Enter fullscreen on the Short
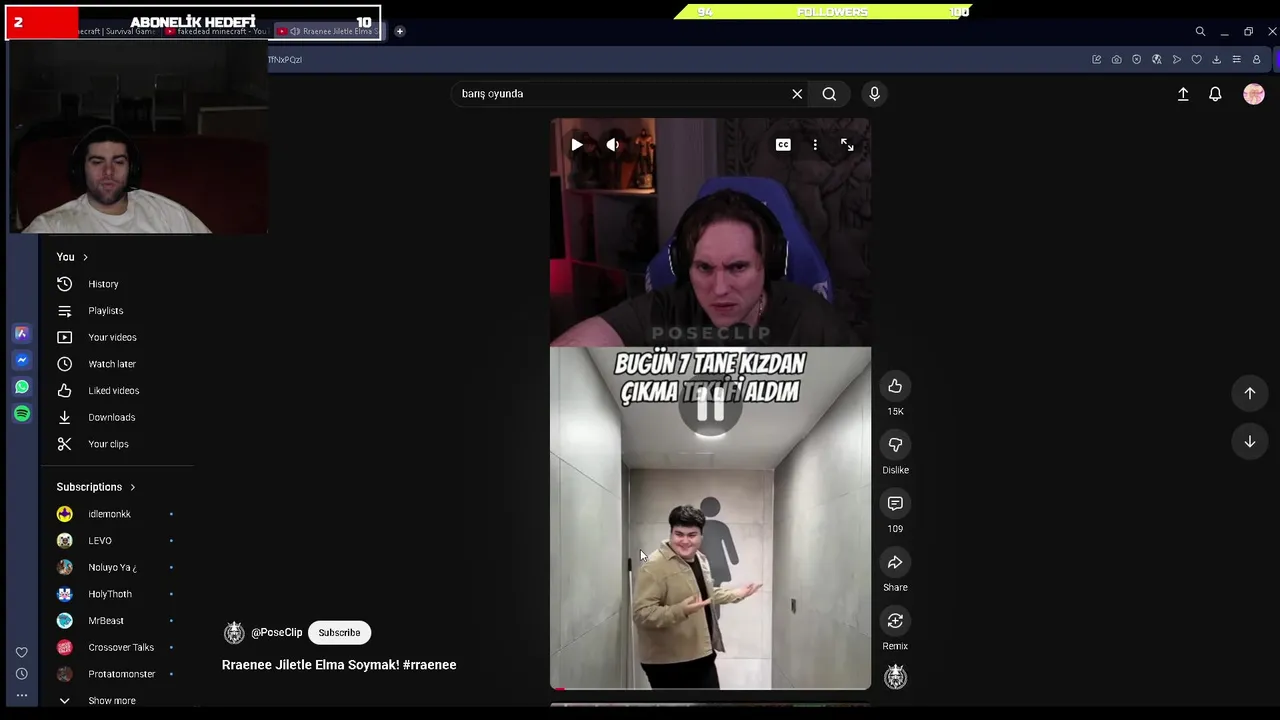The image size is (1280, 720). tap(847, 145)
